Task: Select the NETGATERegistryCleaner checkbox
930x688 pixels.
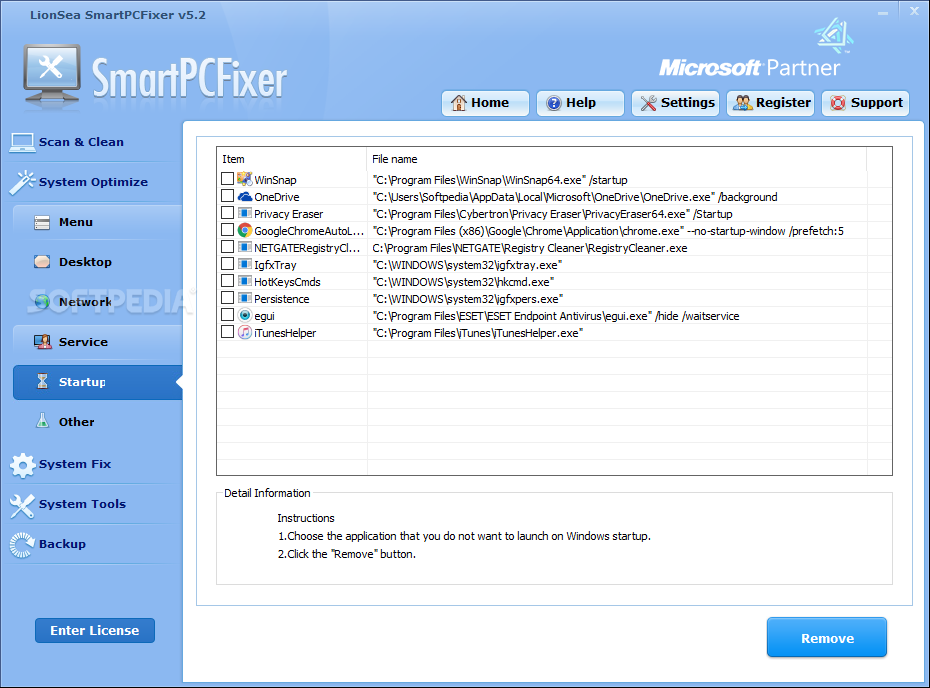Action: point(227,246)
